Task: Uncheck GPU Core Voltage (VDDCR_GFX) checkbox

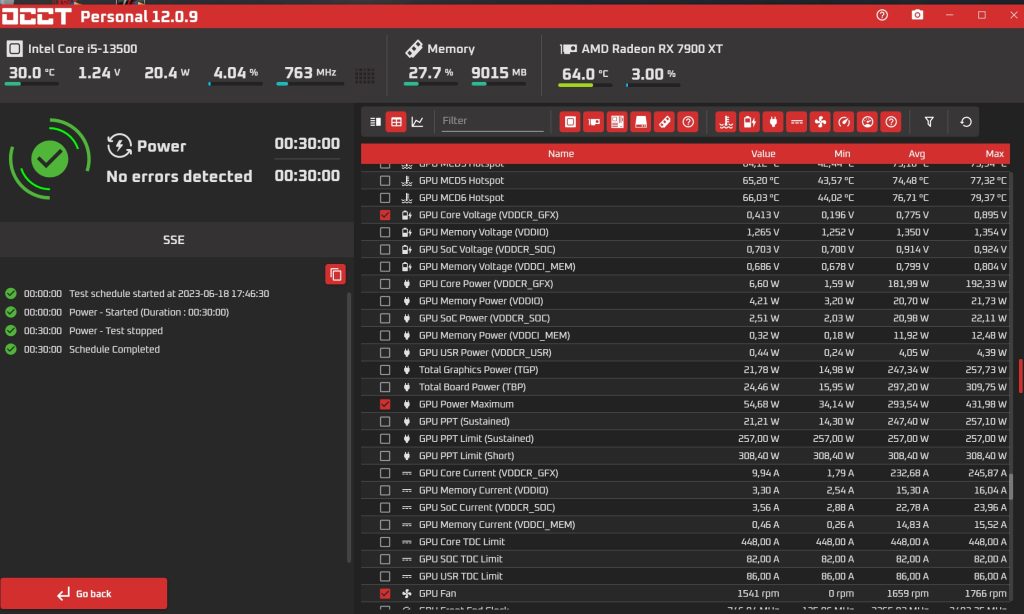Action: tap(385, 215)
